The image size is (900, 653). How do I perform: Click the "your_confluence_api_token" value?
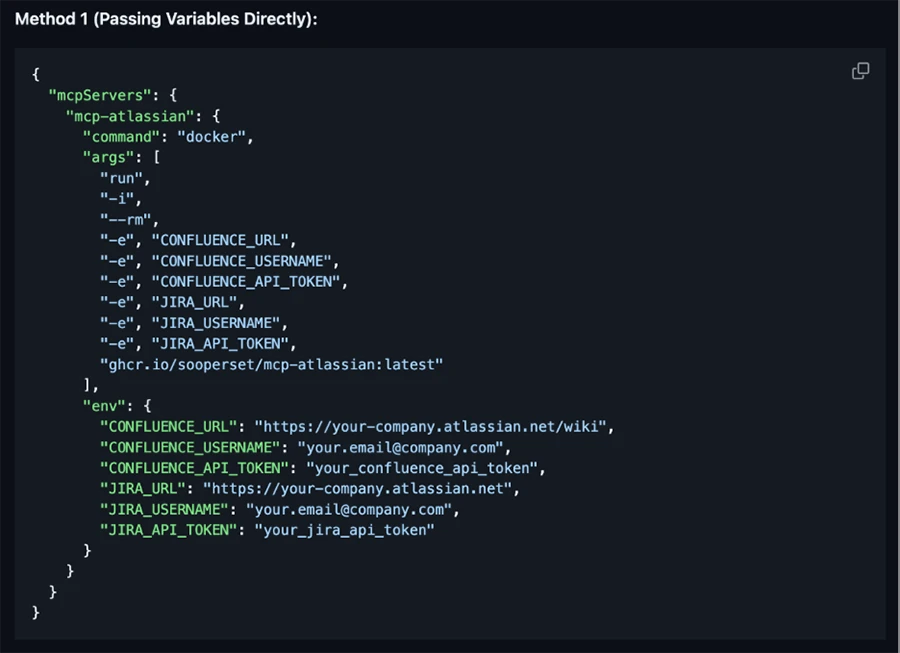pyautogui.click(x=424, y=468)
